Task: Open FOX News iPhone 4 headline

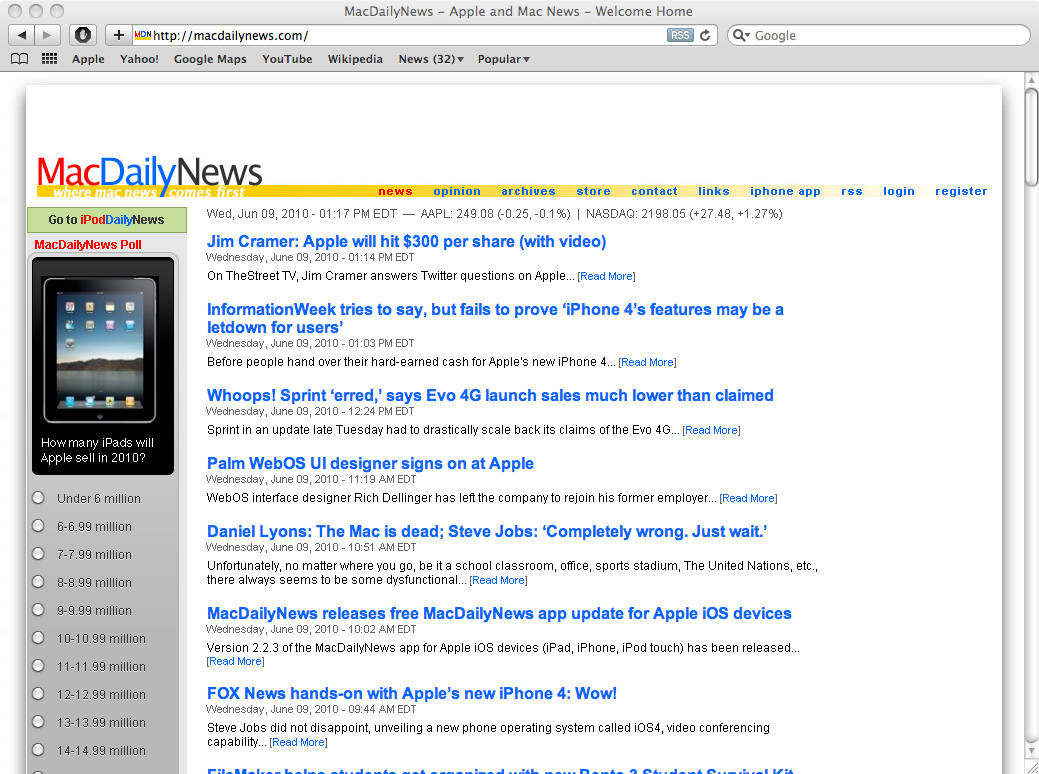Action: point(411,693)
